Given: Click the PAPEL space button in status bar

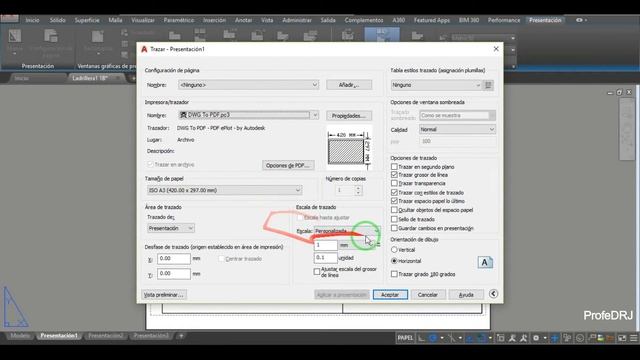Looking at the screenshot, I should 405,338.
